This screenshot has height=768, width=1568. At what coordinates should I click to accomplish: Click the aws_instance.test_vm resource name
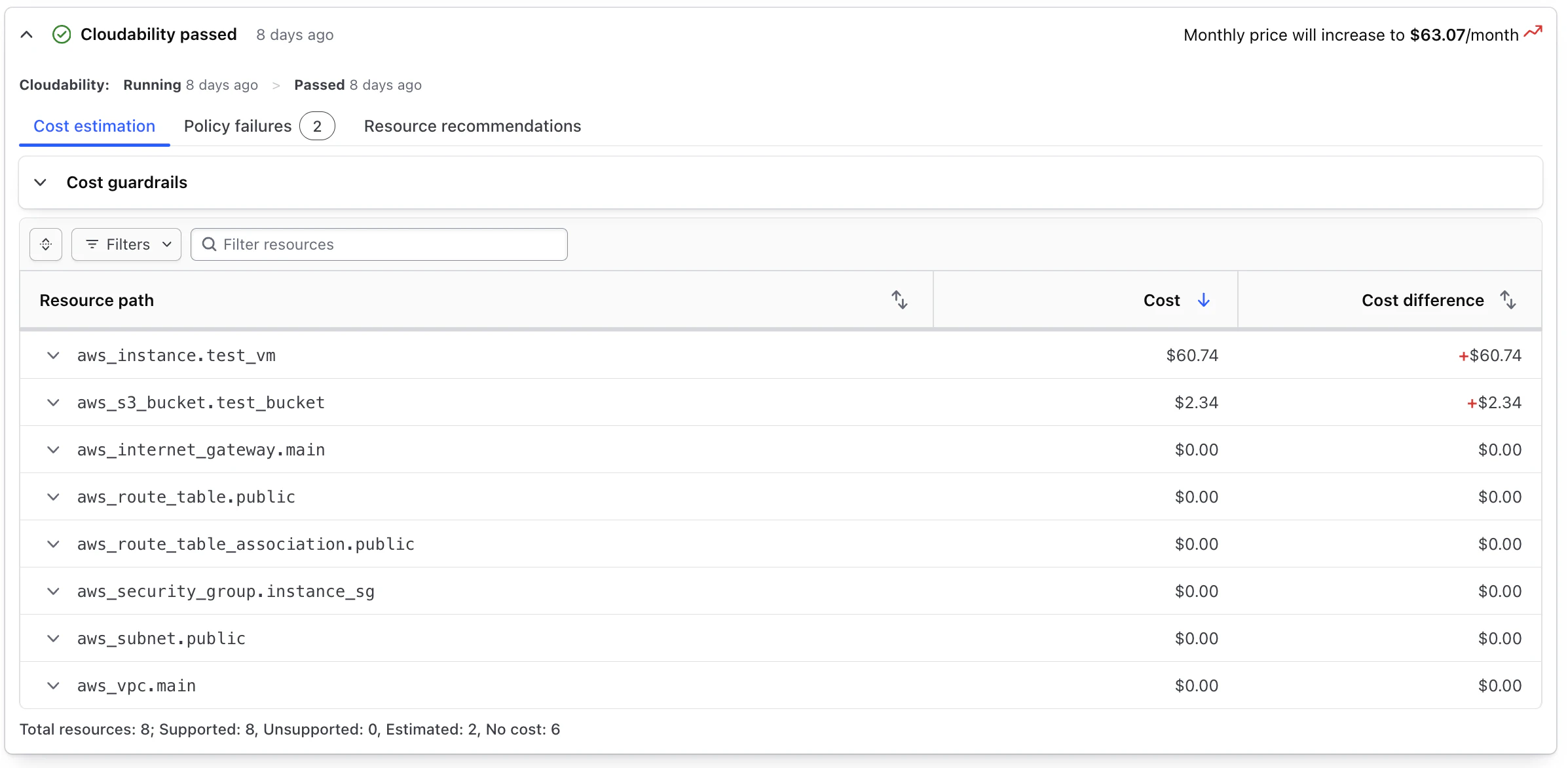point(176,355)
